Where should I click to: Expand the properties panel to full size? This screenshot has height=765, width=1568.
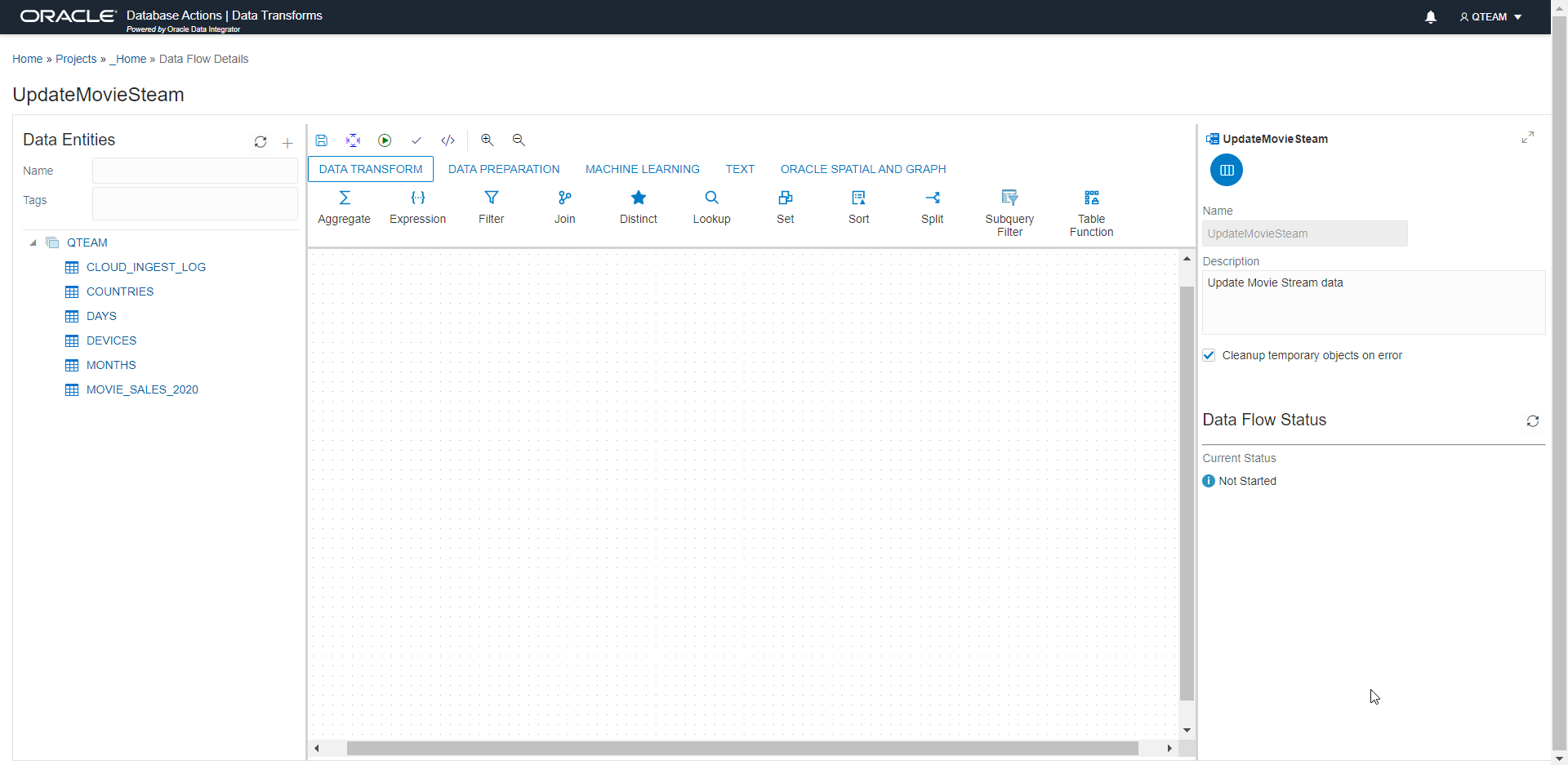[x=1528, y=137]
